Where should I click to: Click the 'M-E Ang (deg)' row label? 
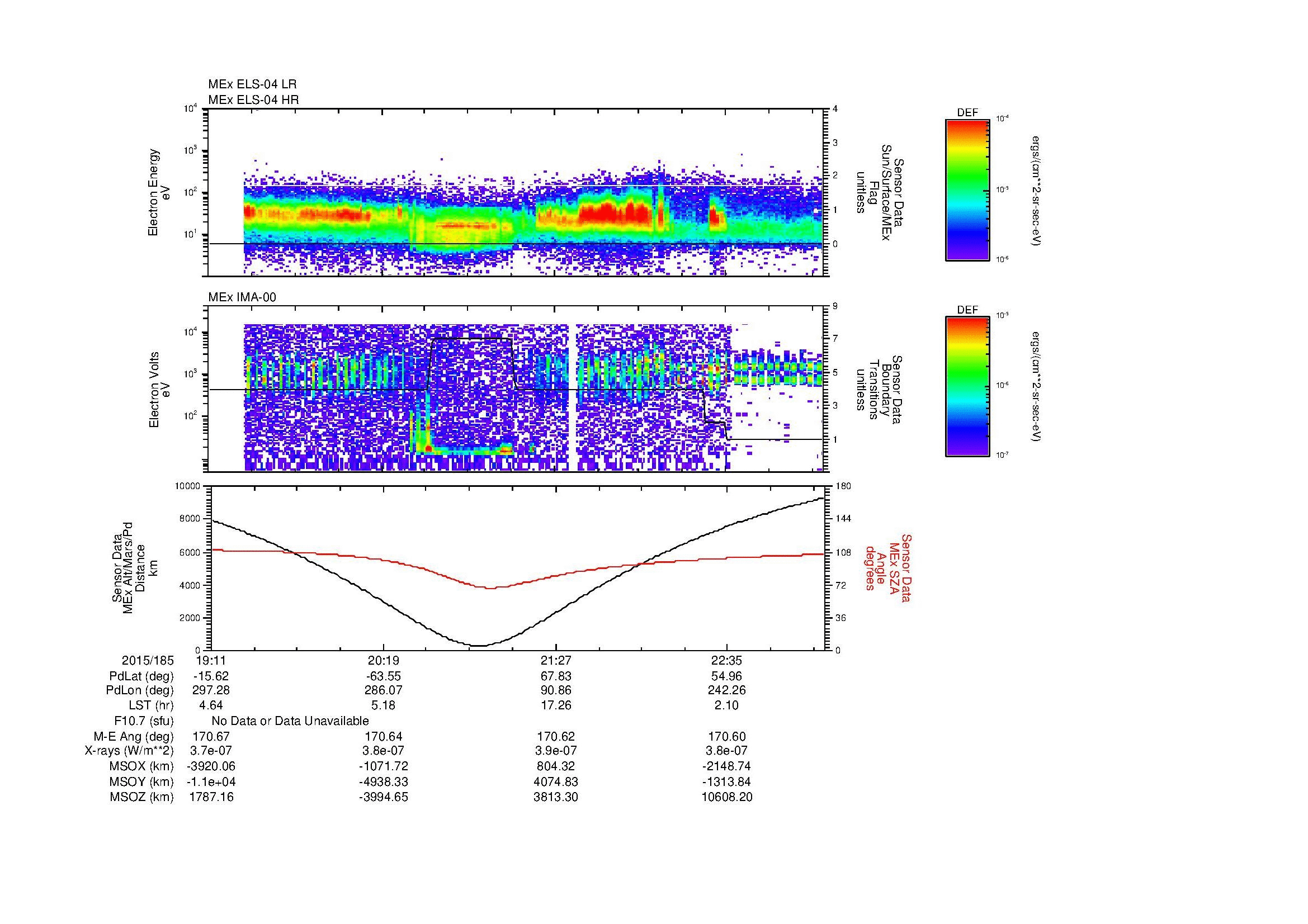tap(133, 737)
